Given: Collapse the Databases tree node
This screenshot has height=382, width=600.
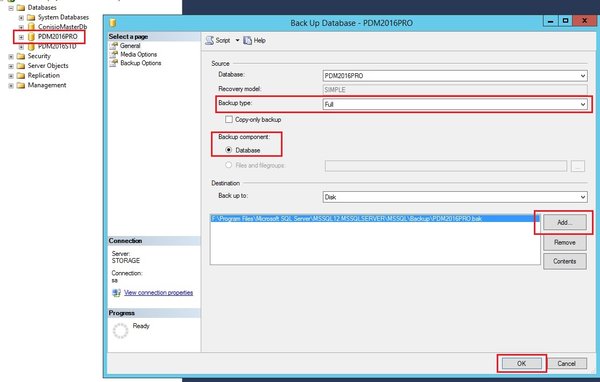Looking at the screenshot, I should point(11,8).
